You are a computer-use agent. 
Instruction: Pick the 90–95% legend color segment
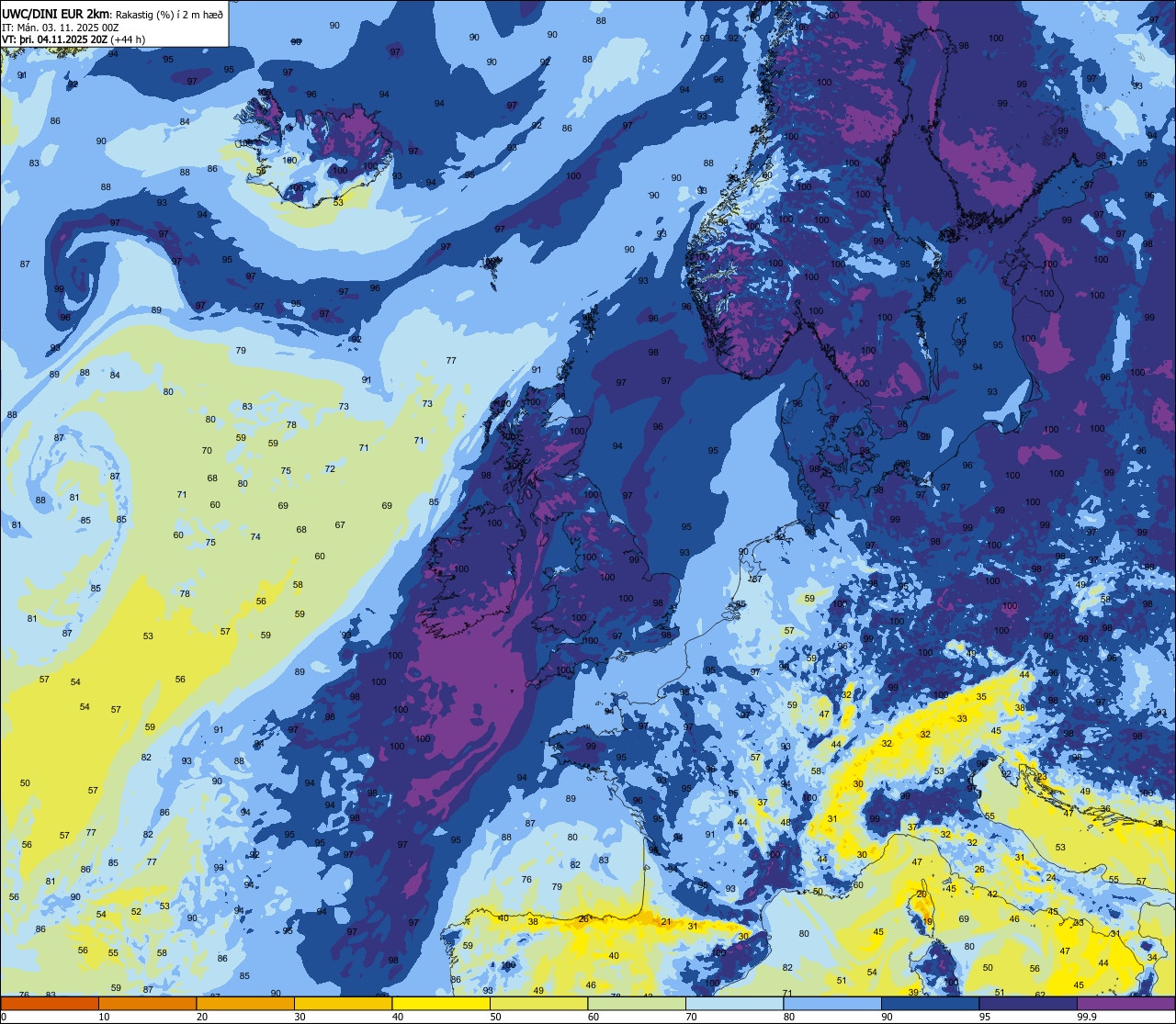(930, 1003)
